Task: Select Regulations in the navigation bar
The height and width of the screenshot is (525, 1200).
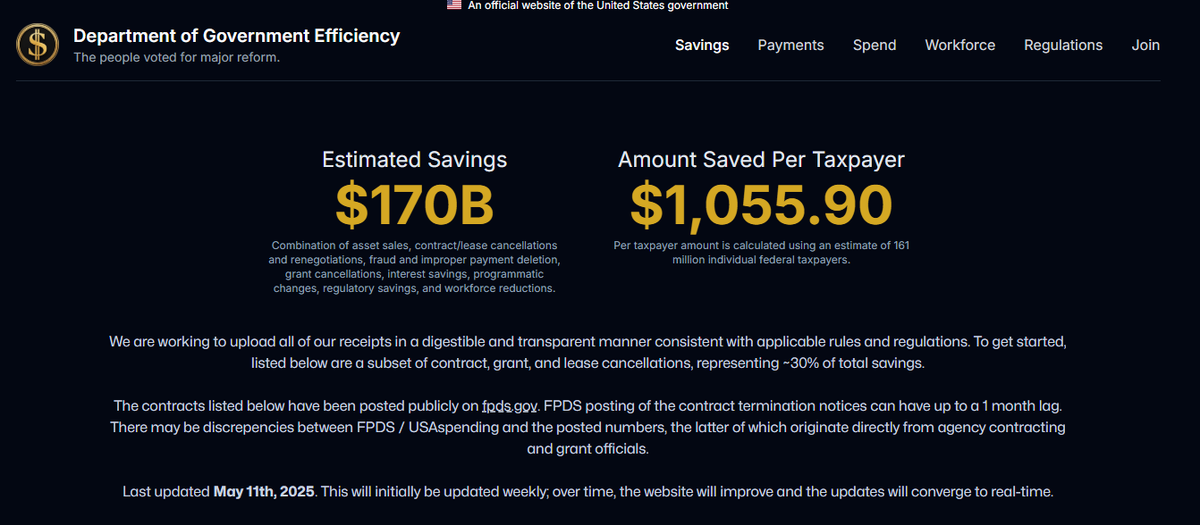Action: coord(1063,45)
